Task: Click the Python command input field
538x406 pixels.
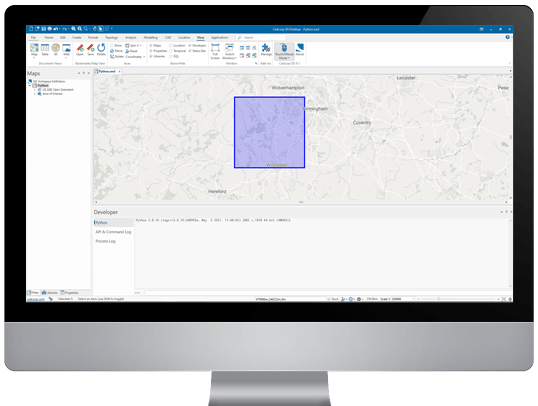Action: (x=328, y=293)
